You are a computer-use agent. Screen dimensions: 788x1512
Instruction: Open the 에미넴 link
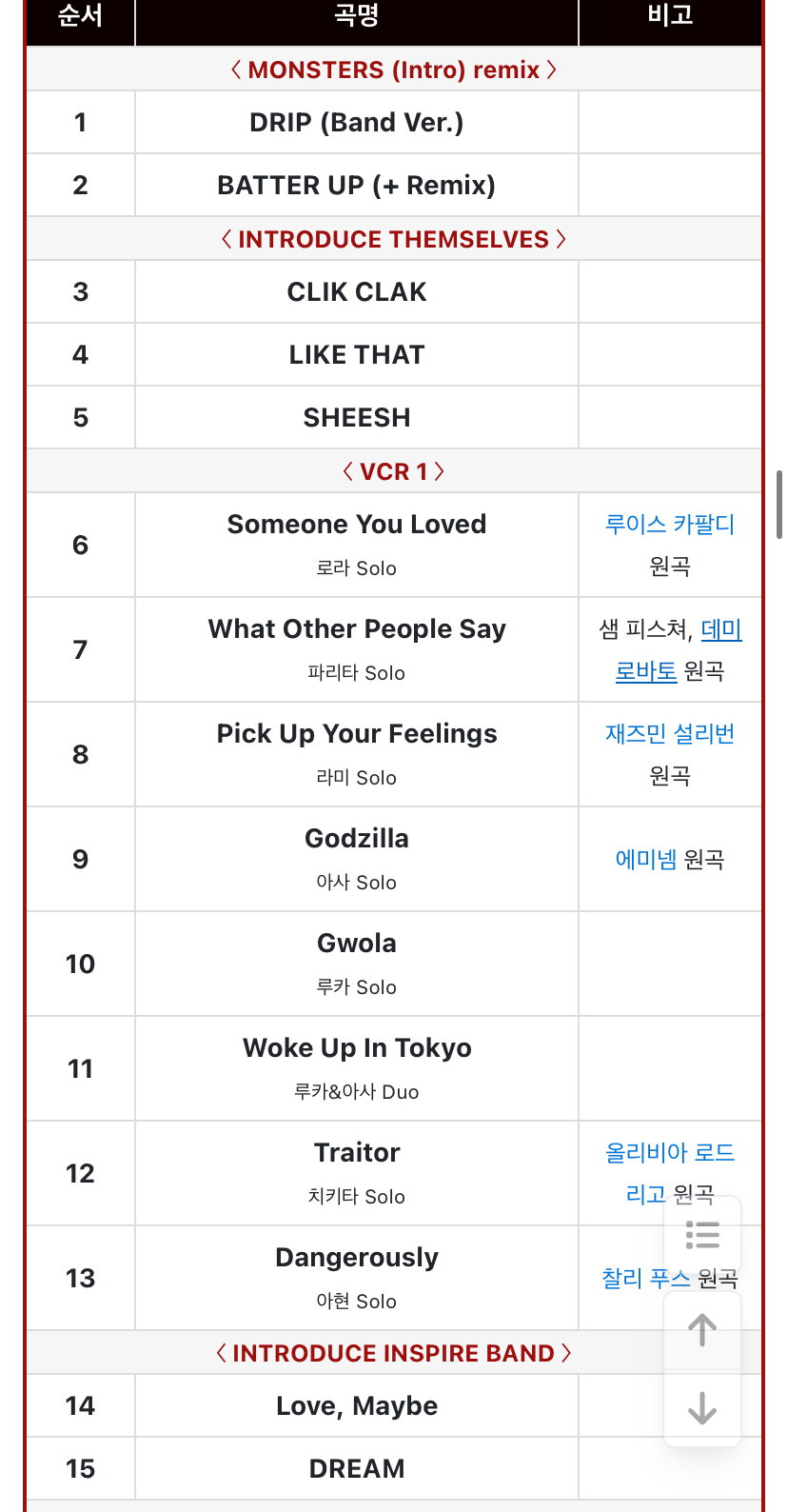click(646, 860)
